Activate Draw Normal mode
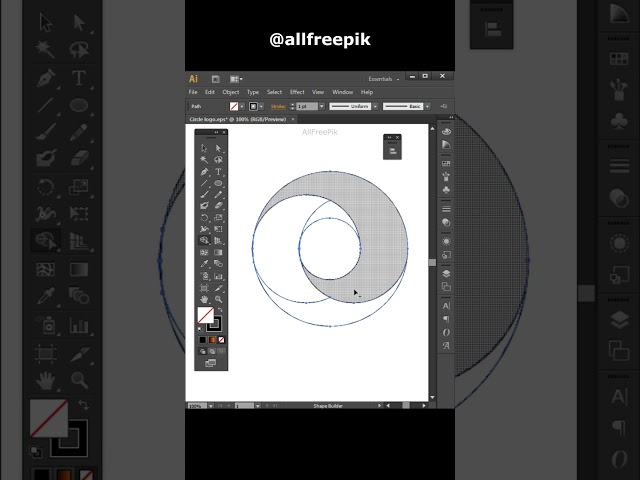This screenshot has height=480, width=640. [202, 351]
